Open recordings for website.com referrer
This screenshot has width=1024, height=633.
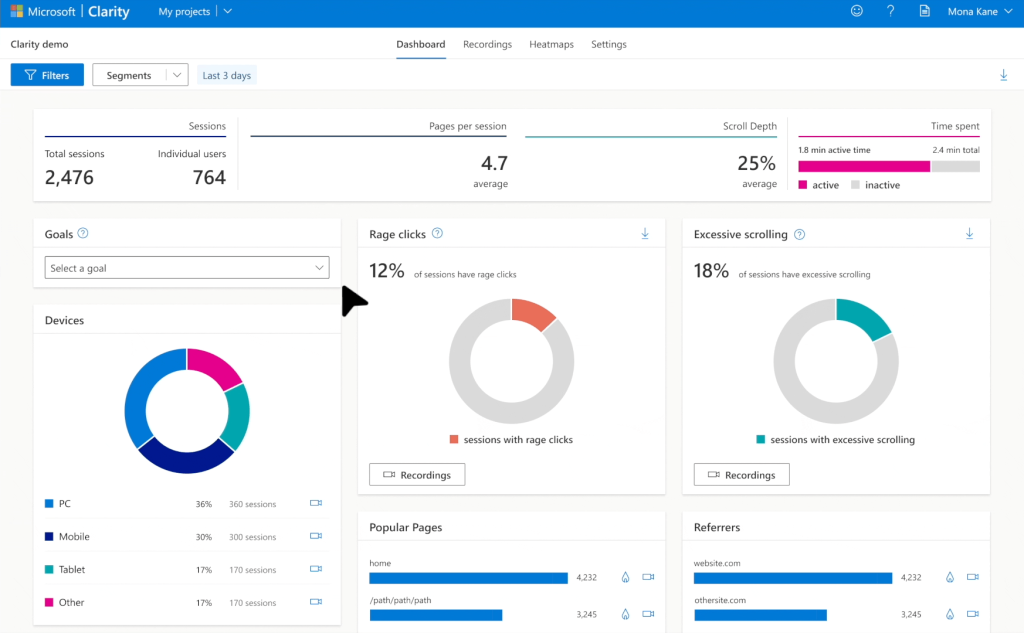pos(972,577)
